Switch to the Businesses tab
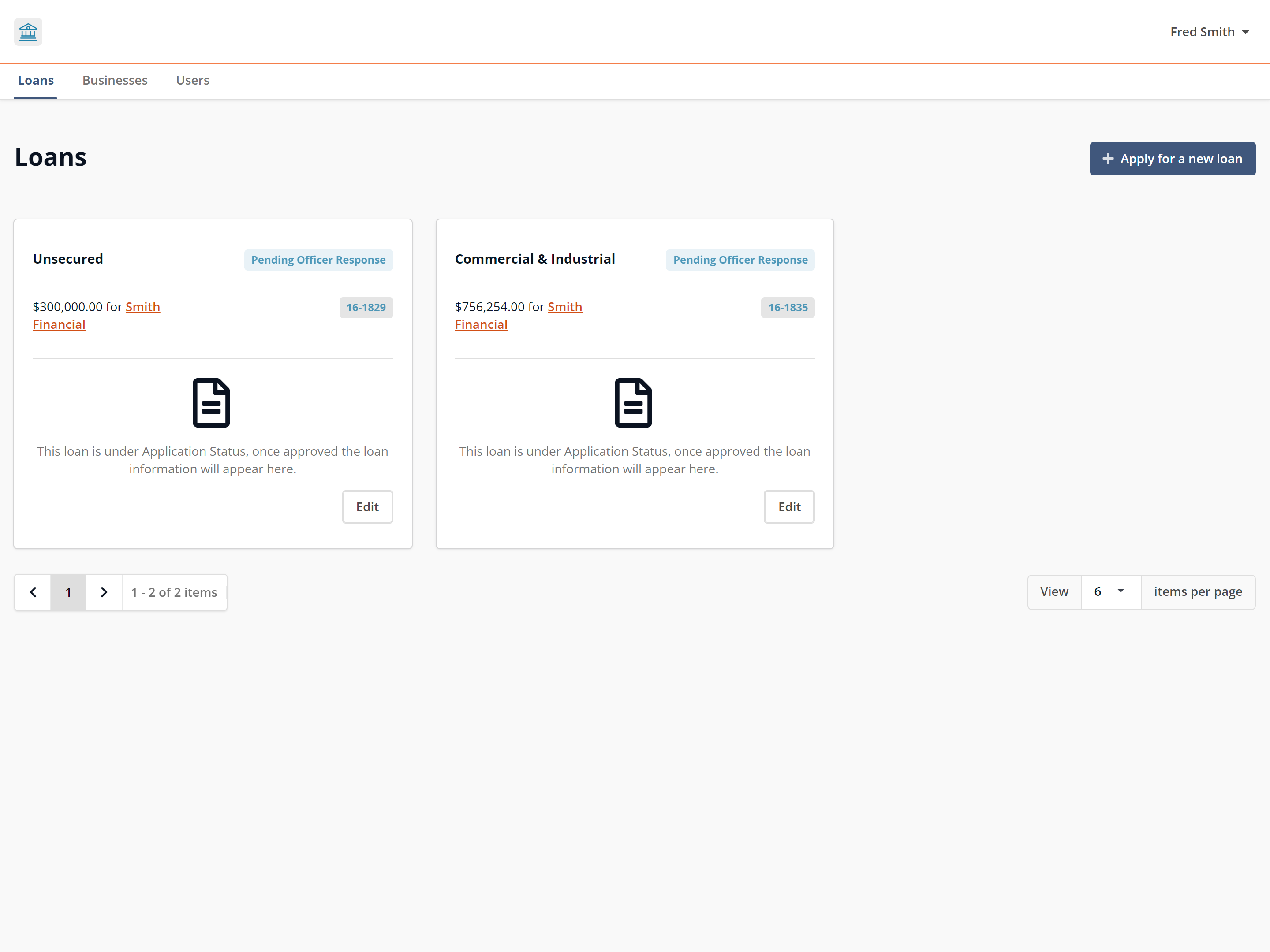The height and width of the screenshot is (952, 1270). tap(115, 80)
